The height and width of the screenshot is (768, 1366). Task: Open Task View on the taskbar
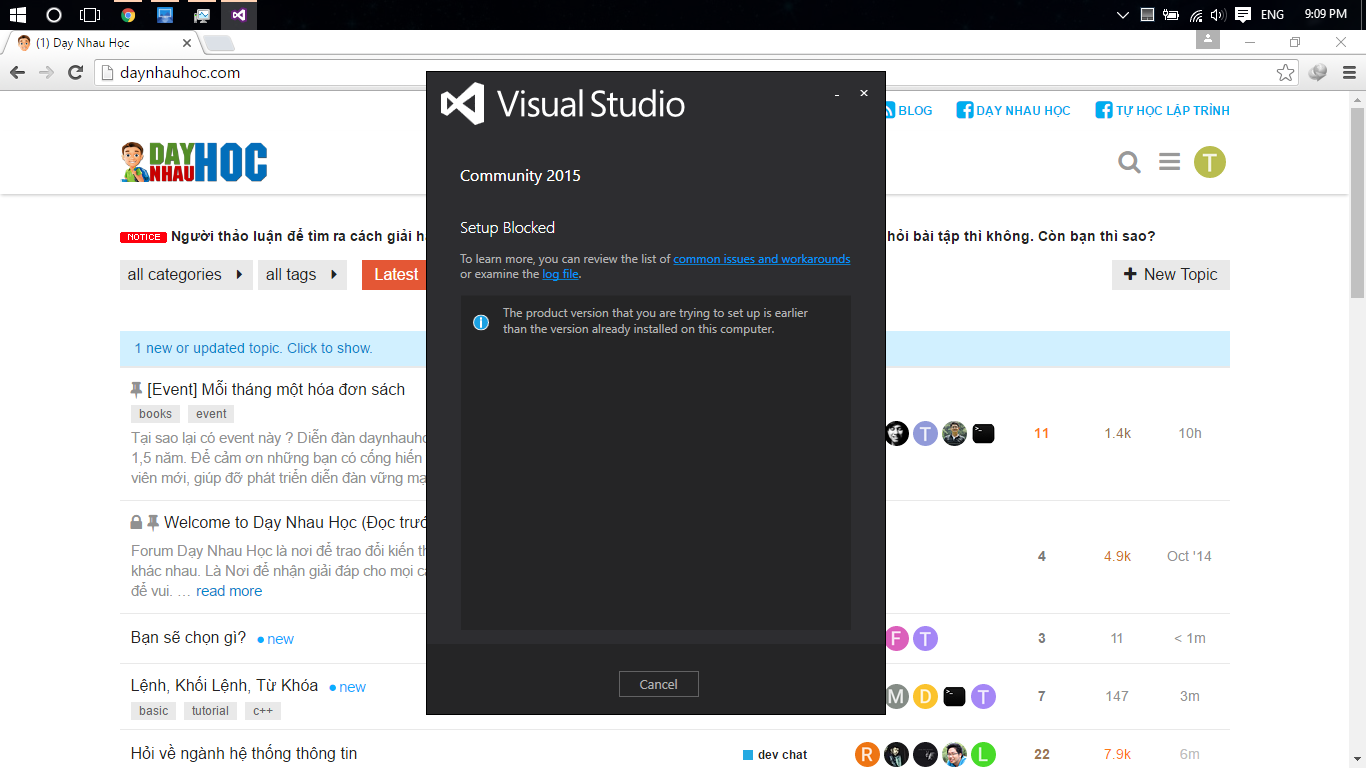(90, 15)
